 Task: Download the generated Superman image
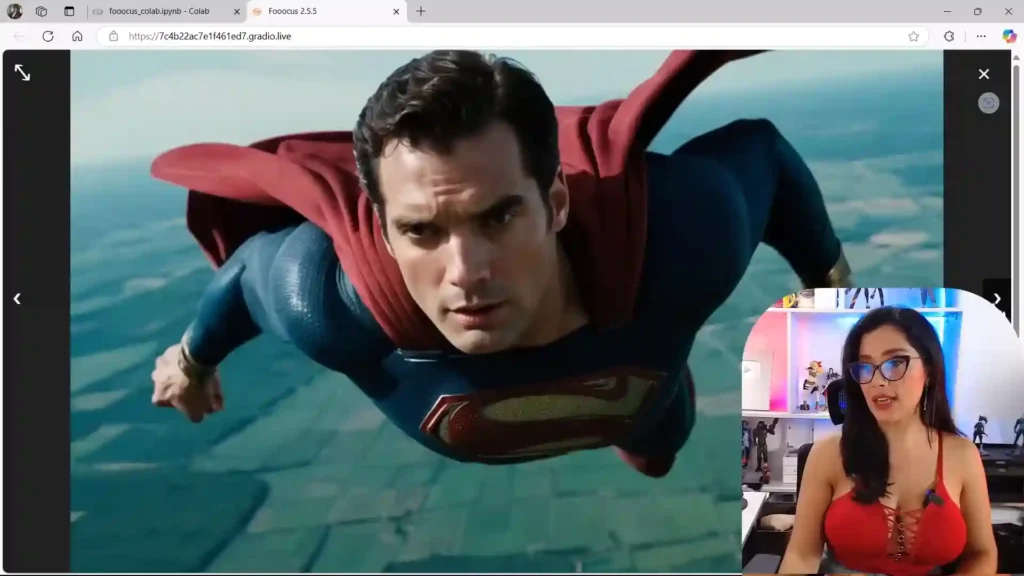click(988, 102)
